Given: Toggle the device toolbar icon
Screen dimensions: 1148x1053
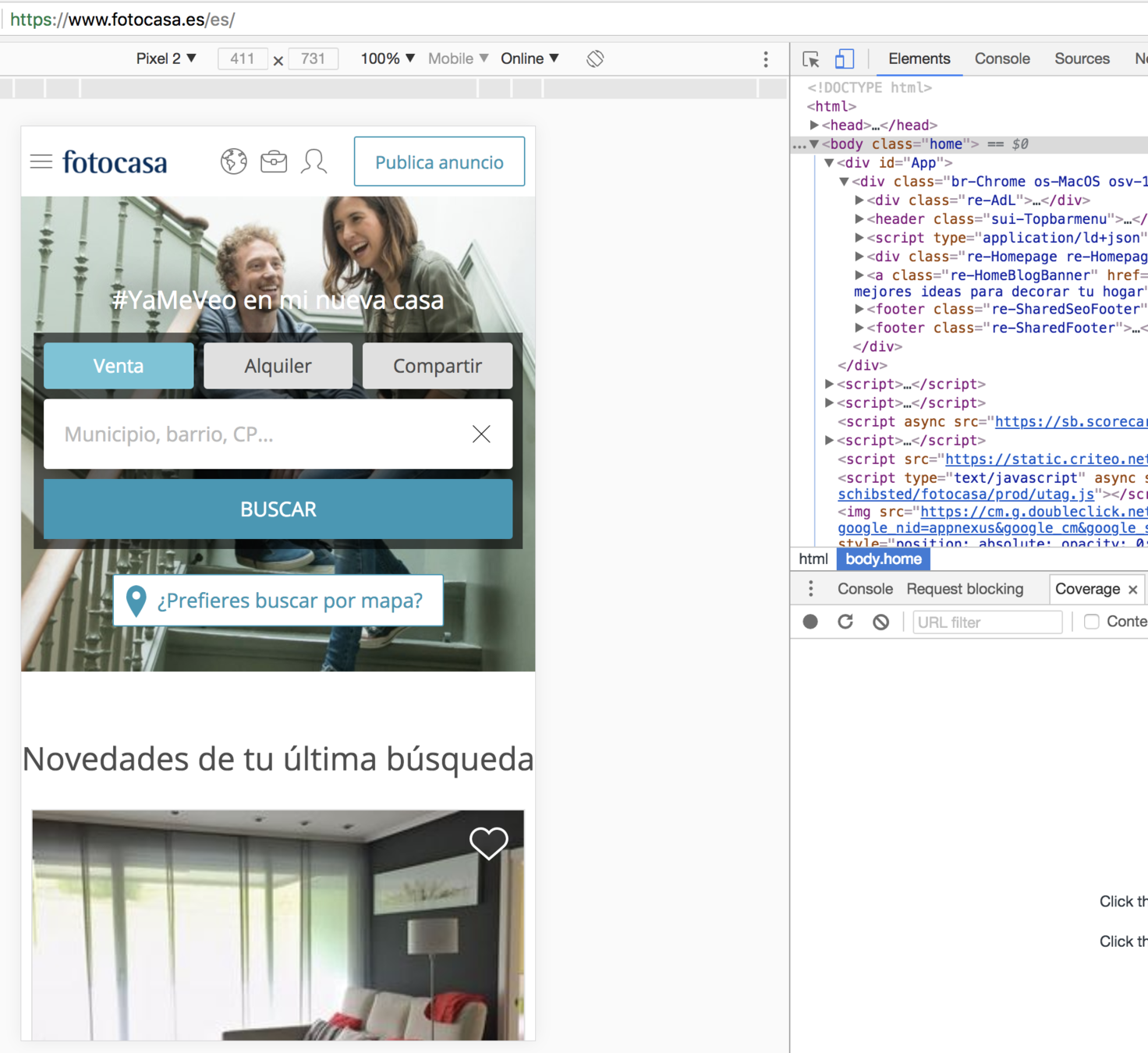Looking at the screenshot, I should [845, 59].
